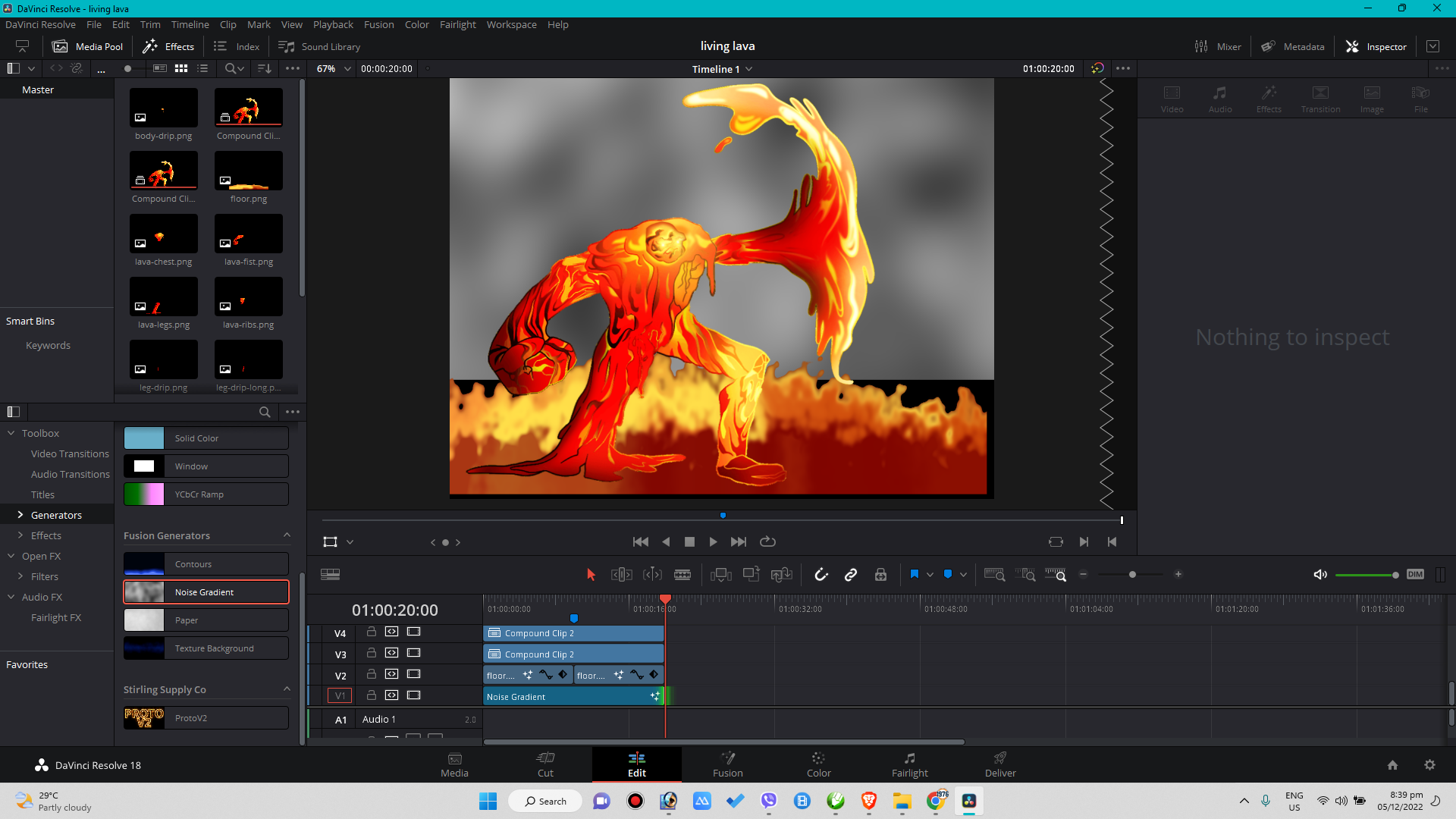Play the timeline in reverse
The height and width of the screenshot is (819, 1456).
coord(666,542)
